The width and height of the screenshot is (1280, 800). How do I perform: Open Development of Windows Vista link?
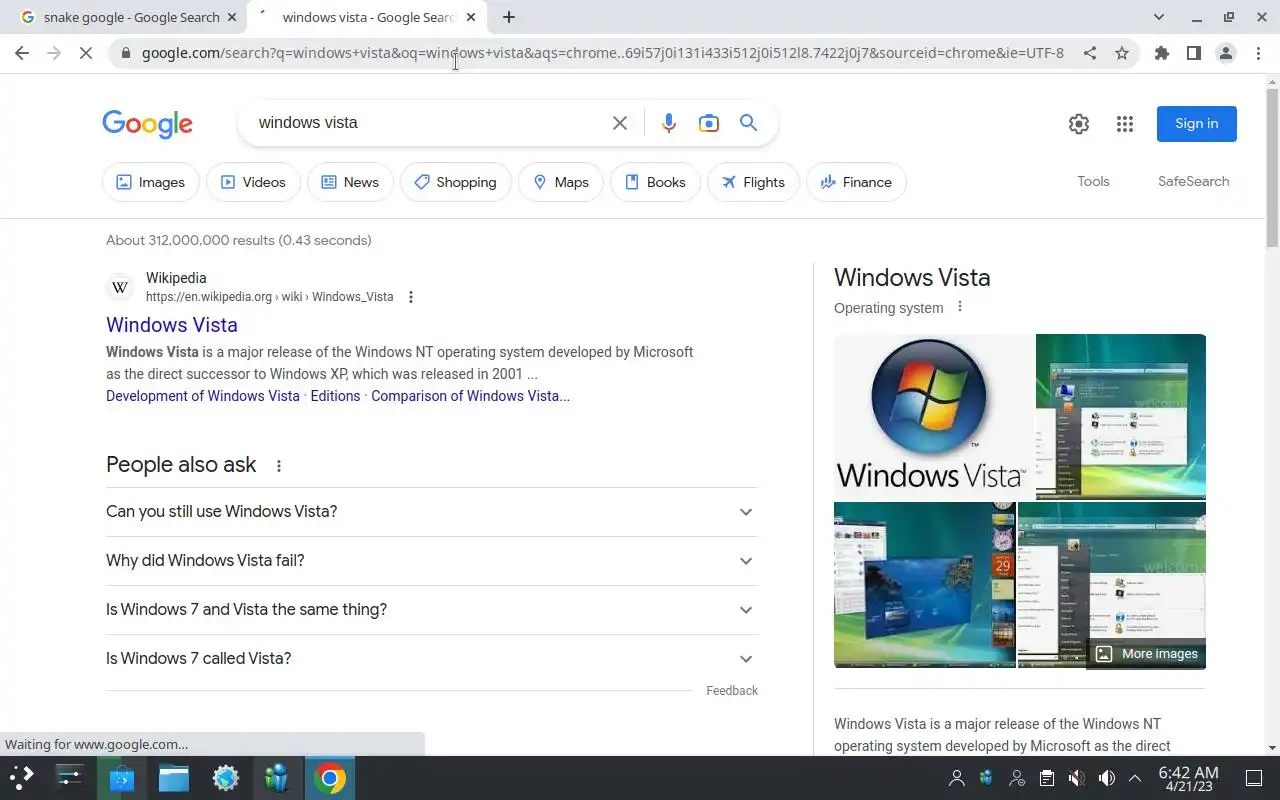(203, 396)
